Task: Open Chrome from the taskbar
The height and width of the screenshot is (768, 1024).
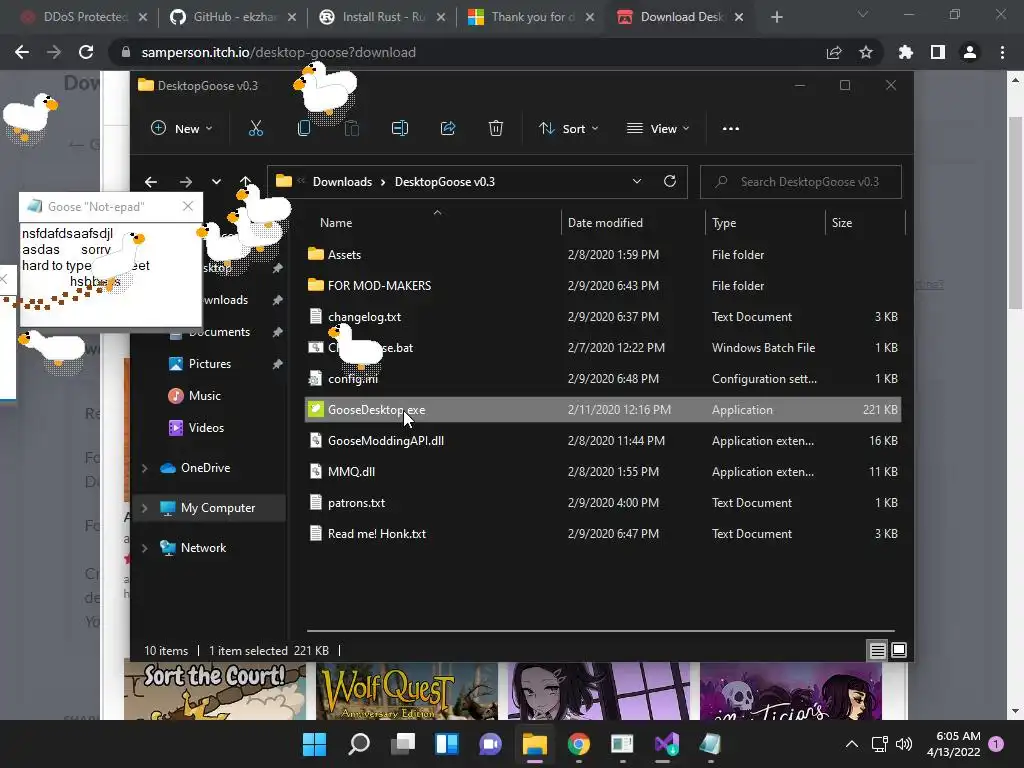Action: point(579,744)
